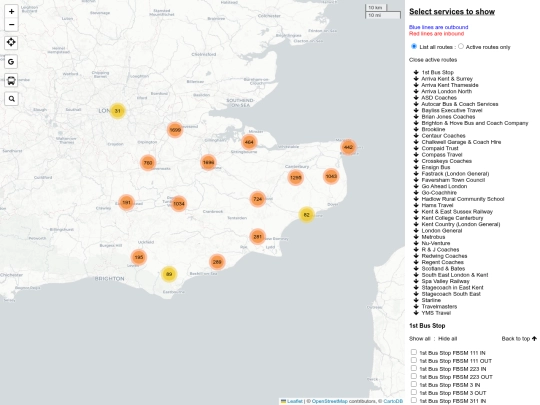This screenshot has width=540, height=405.
Task: Open the Leaflet attribution link
Action: [294, 401]
